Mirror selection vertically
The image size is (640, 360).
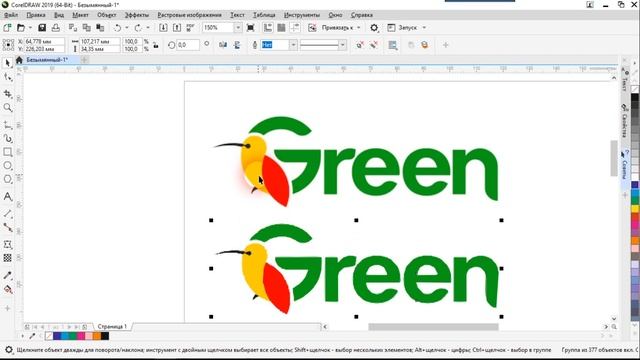pyautogui.click(x=237, y=45)
